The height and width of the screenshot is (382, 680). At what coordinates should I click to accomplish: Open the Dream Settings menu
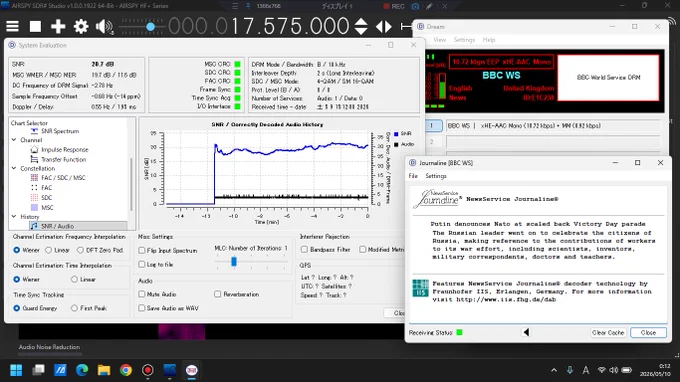pyautogui.click(x=464, y=40)
